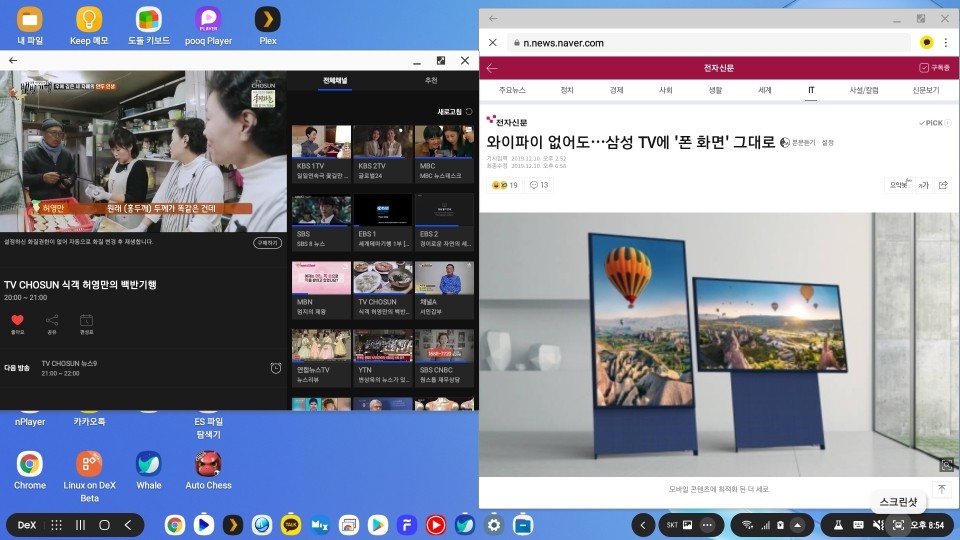
Task: Refresh the channel list (새로고침)
Action: point(455,111)
